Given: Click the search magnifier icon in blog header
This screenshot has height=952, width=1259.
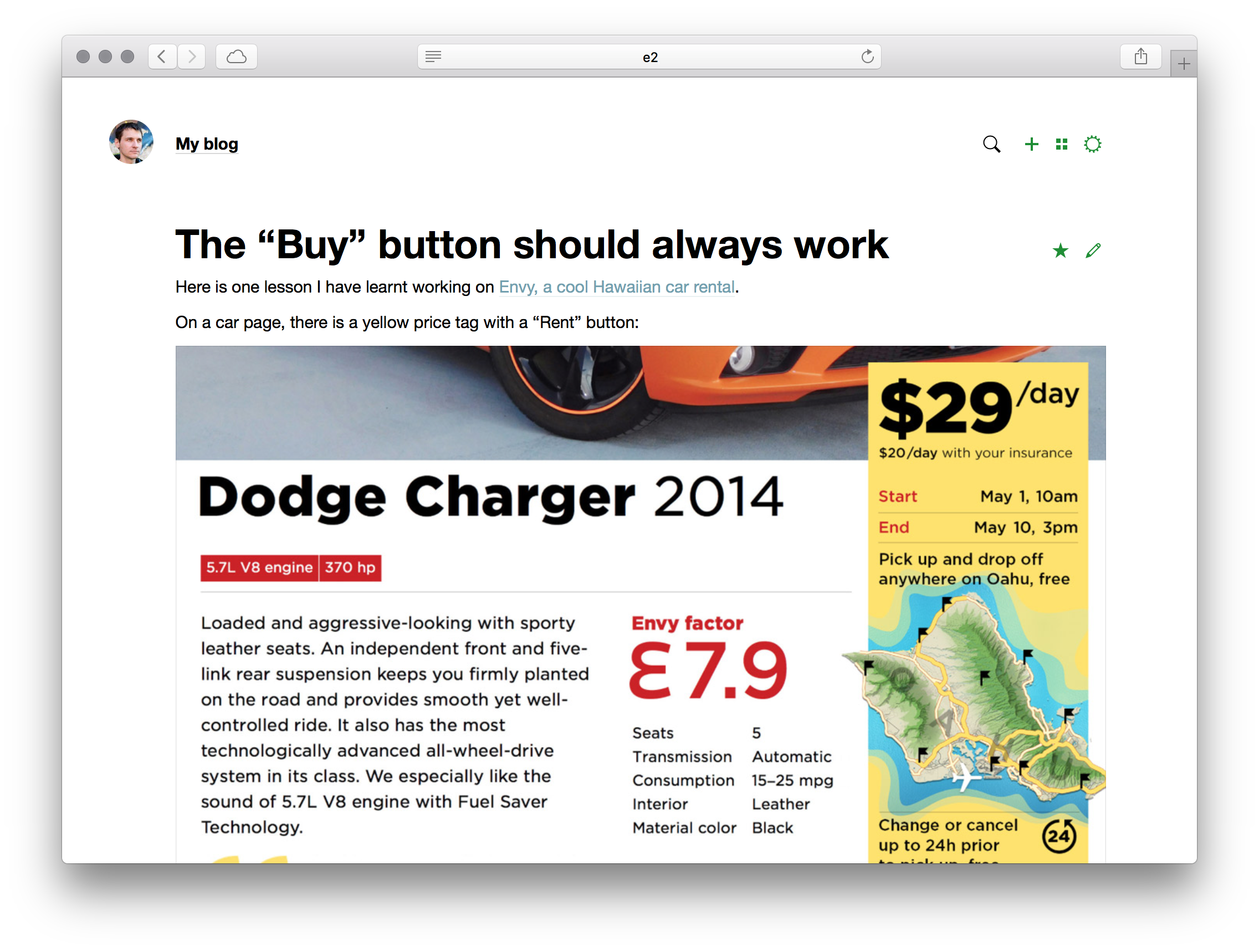Looking at the screenshot, I should [x=991, y=144].
